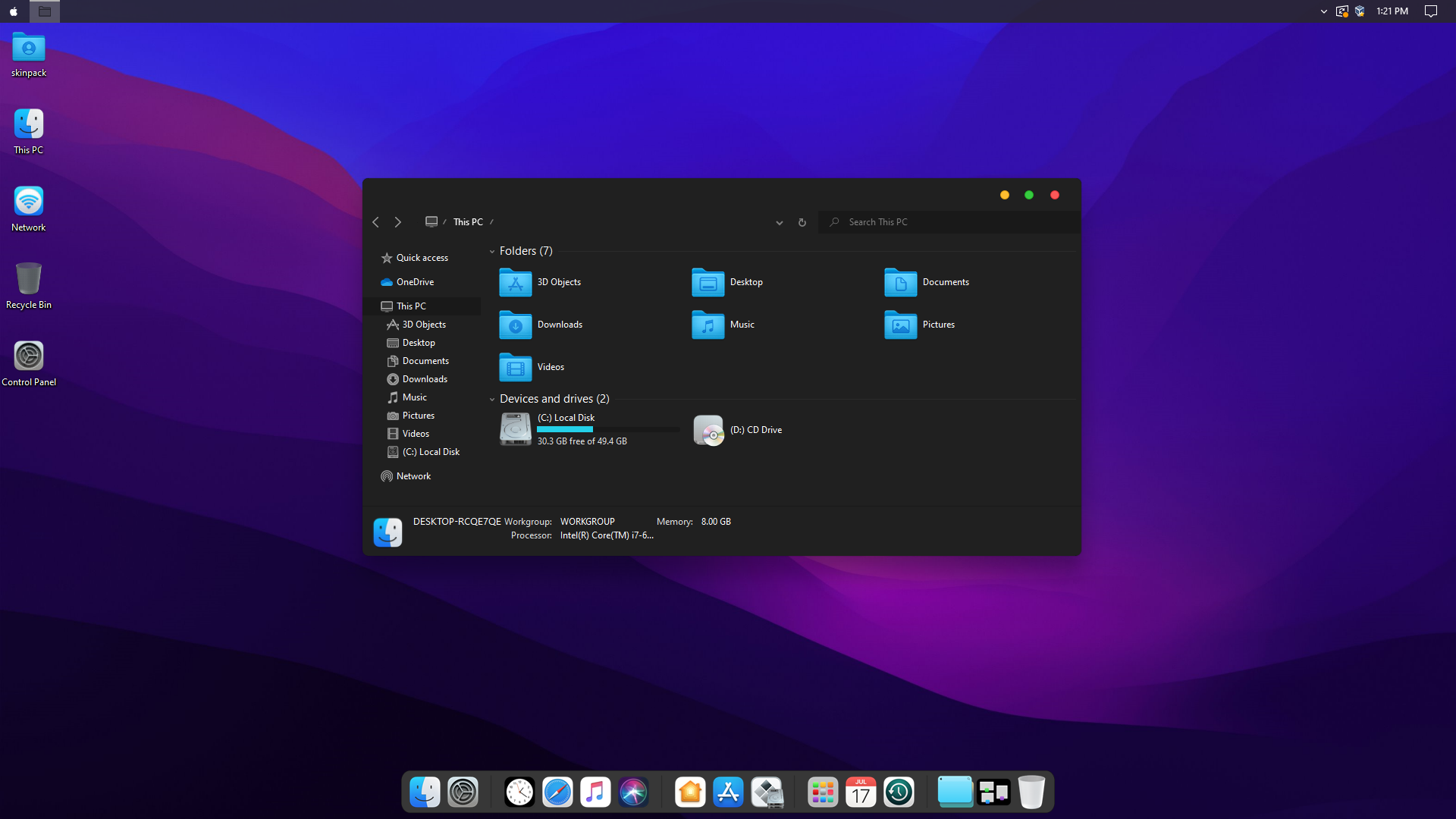The width and height of the screenshot is (1456, 819).
Task: Click the Local Disk usage bar
Action: (x=608, y=429)
